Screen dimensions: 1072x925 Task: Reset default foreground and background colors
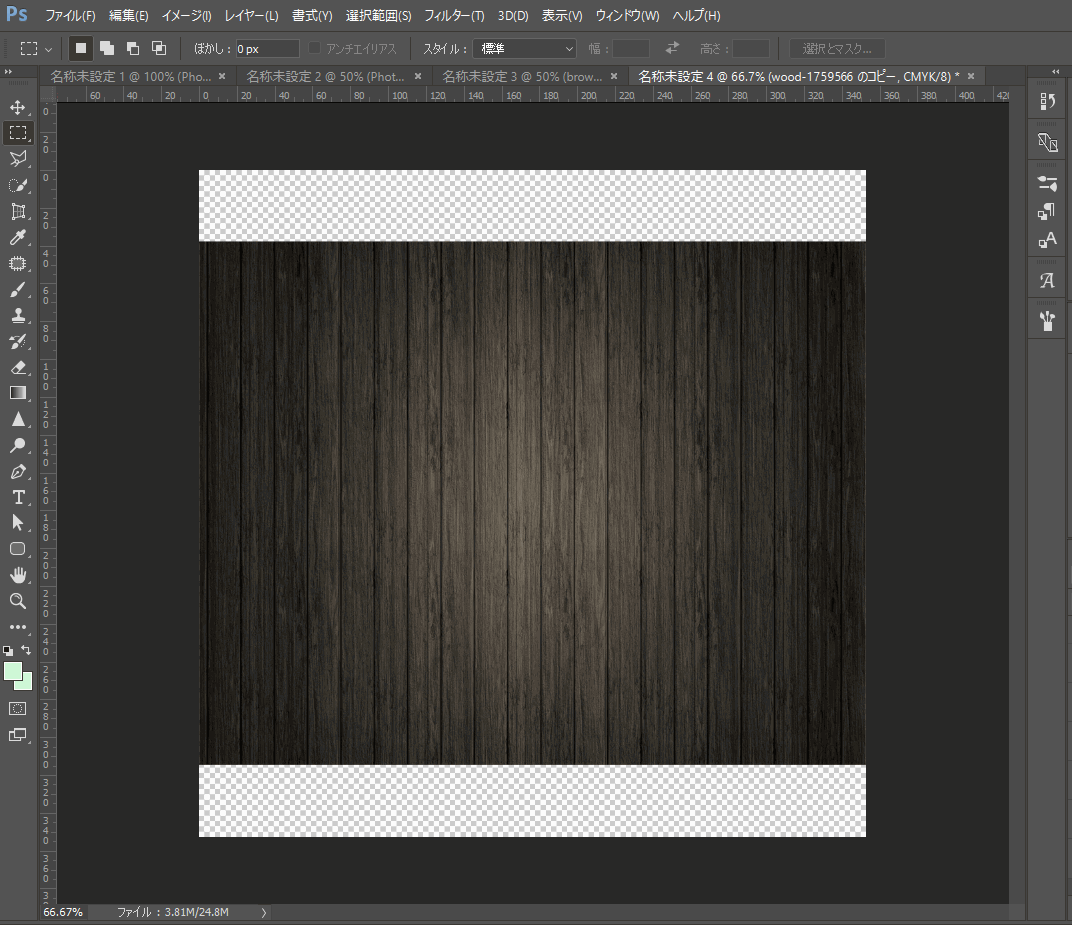(x=8, y=650)
